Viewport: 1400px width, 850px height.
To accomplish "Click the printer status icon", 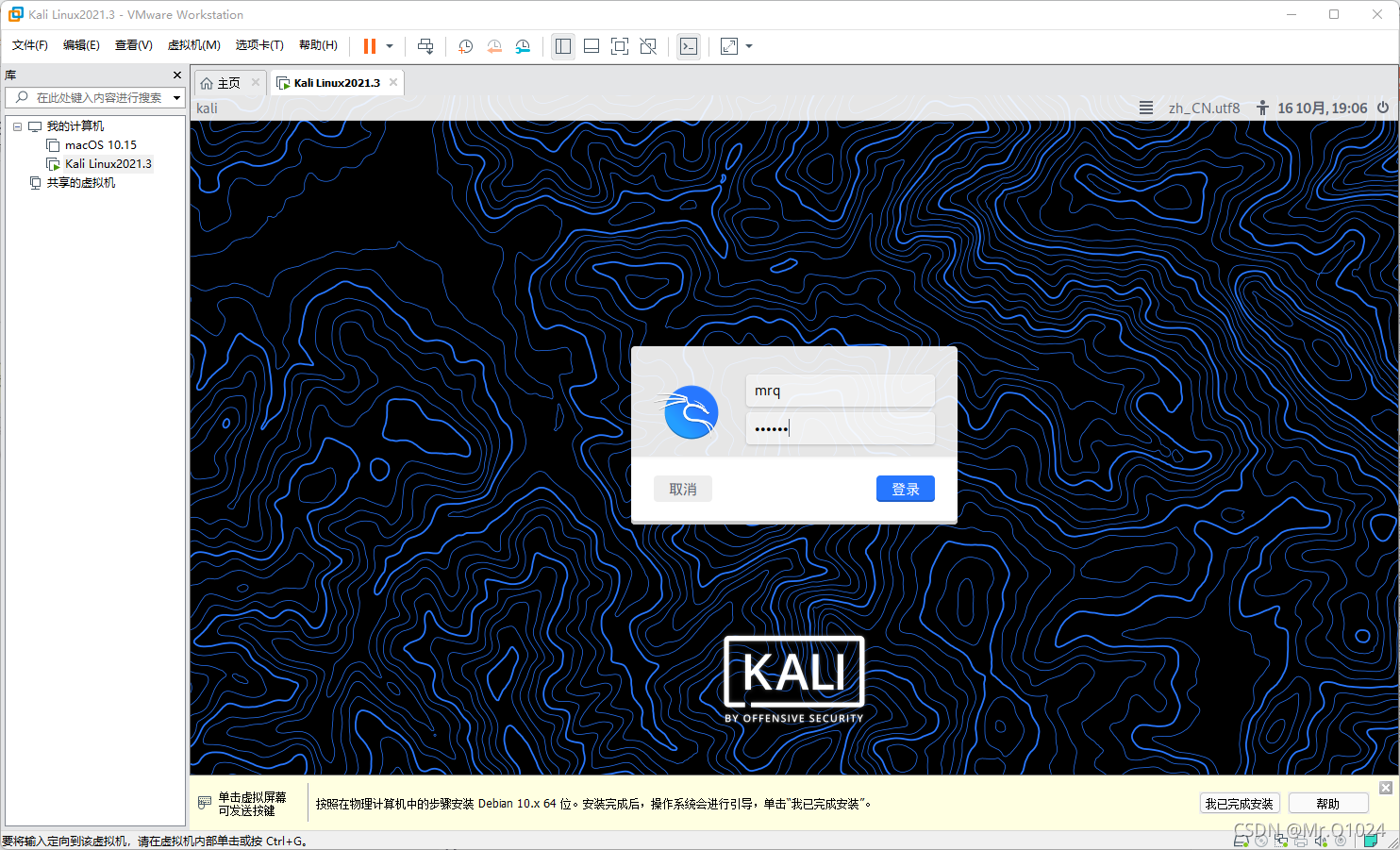I will click(x=1301, y=841).
